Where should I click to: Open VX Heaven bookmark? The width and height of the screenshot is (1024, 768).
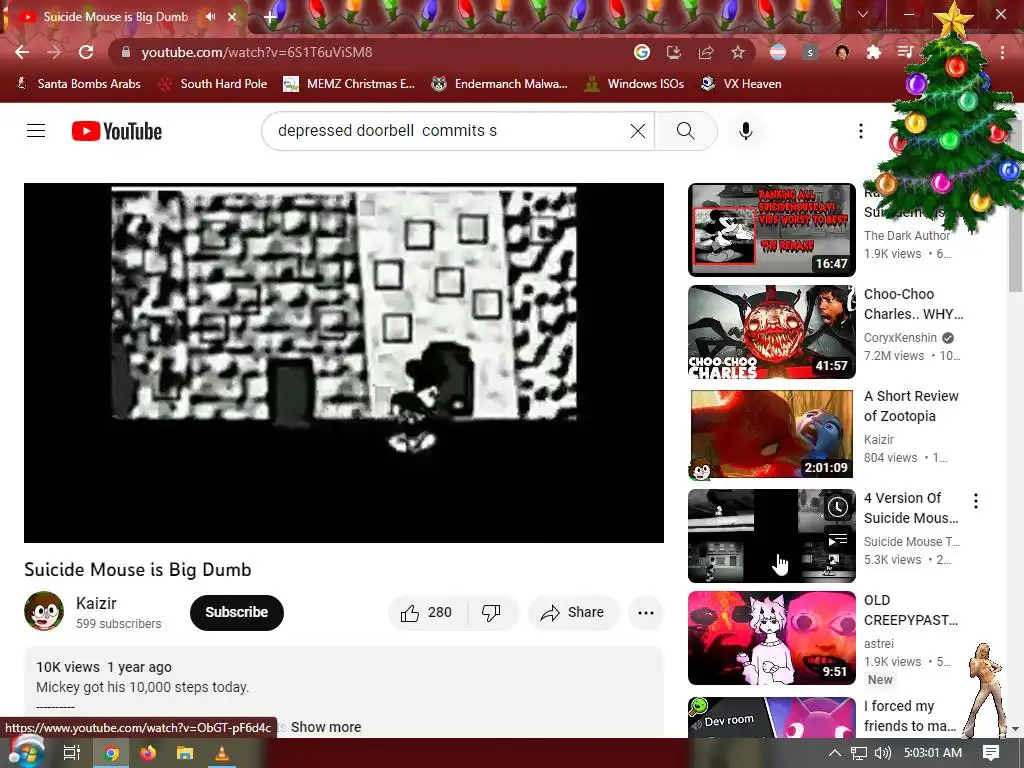tap(741, 84)
